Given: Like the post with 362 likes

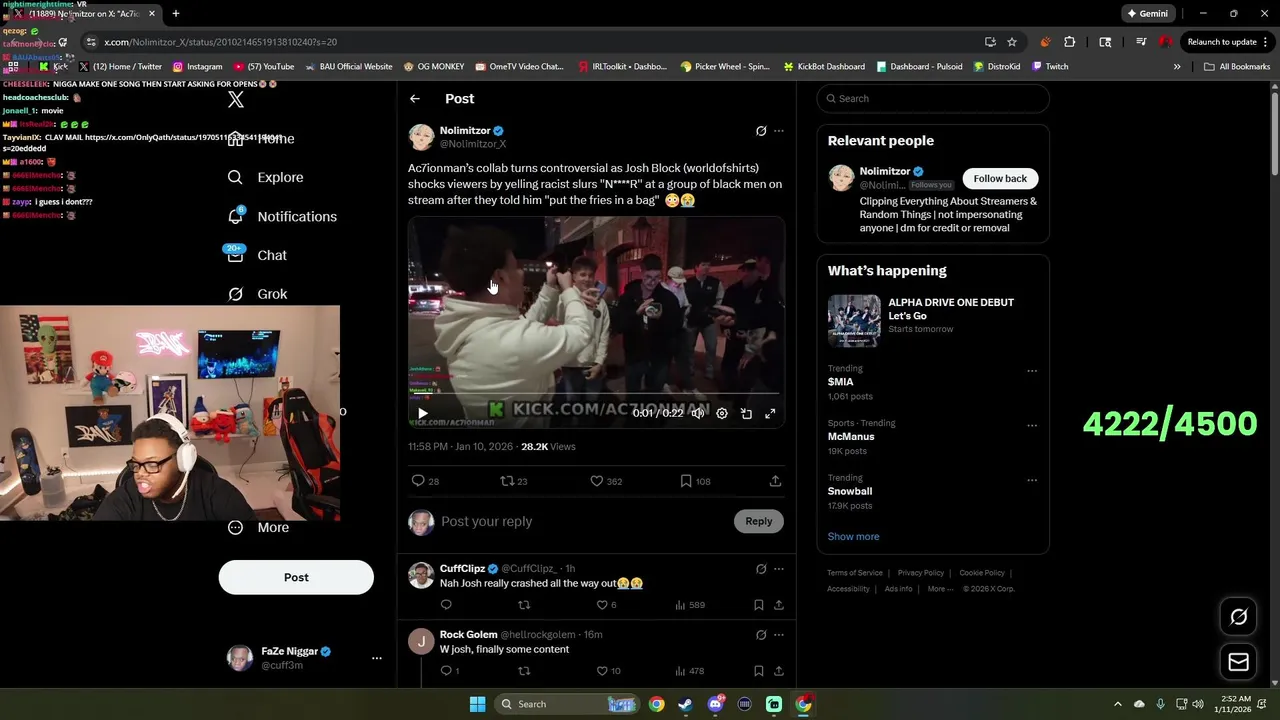Looking at the screenshot, I should point(606,481).
